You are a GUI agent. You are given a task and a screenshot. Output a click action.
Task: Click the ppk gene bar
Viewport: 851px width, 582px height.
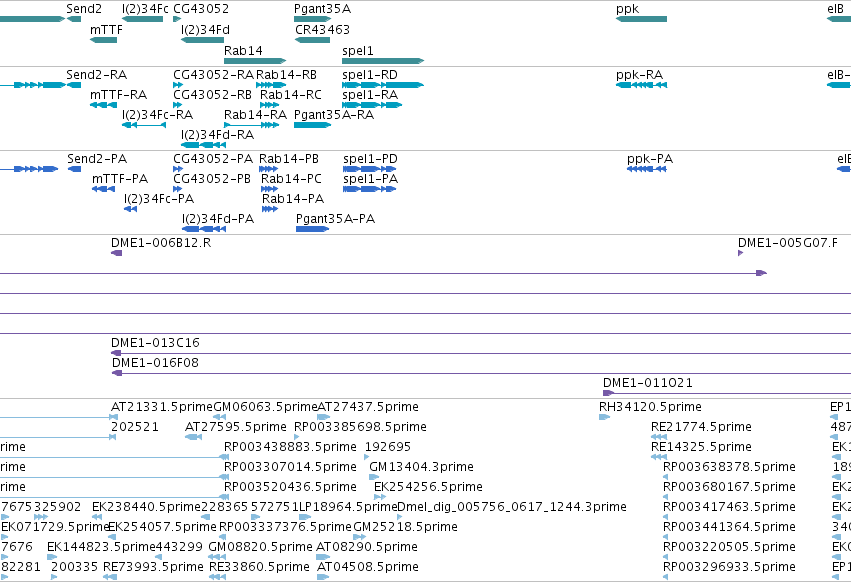[x=642, y=19]
